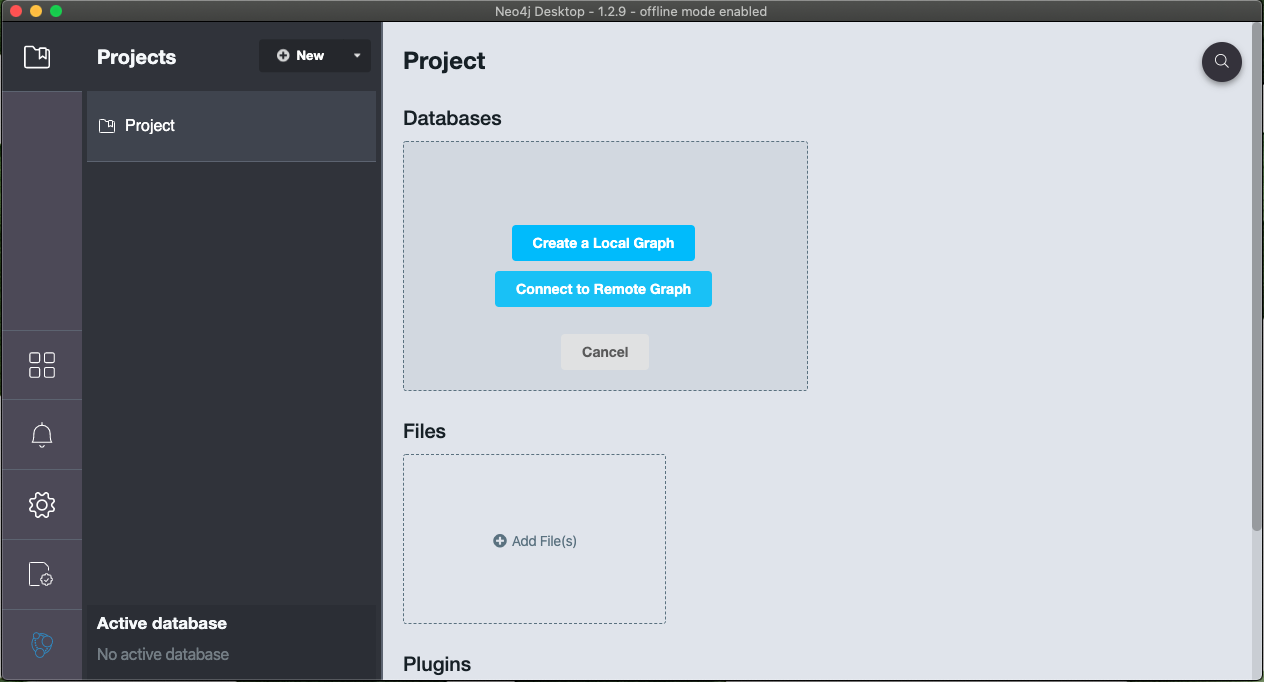Open the Projects panel in the sidebar
This screenshot has height=682, width=1264.
[x=37, y=57]
